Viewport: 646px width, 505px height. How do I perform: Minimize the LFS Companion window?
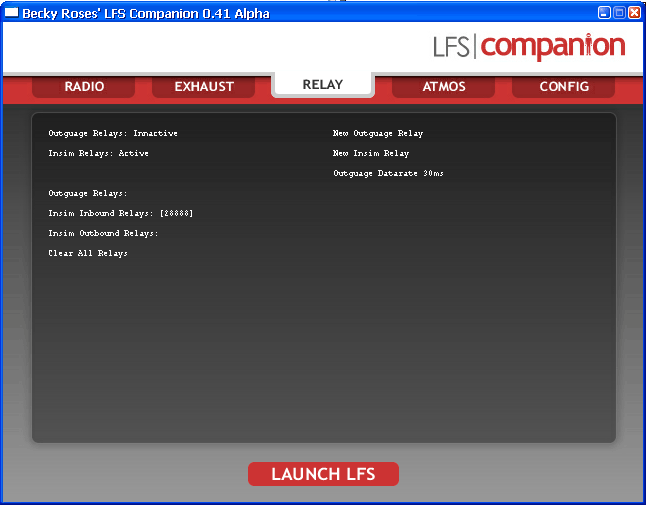pos(604,13)
